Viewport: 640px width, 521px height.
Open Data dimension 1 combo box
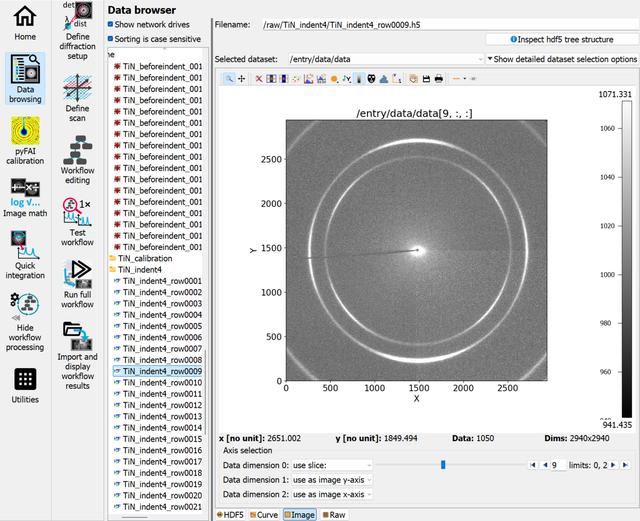pyautogui.click(x=332, y=480)
